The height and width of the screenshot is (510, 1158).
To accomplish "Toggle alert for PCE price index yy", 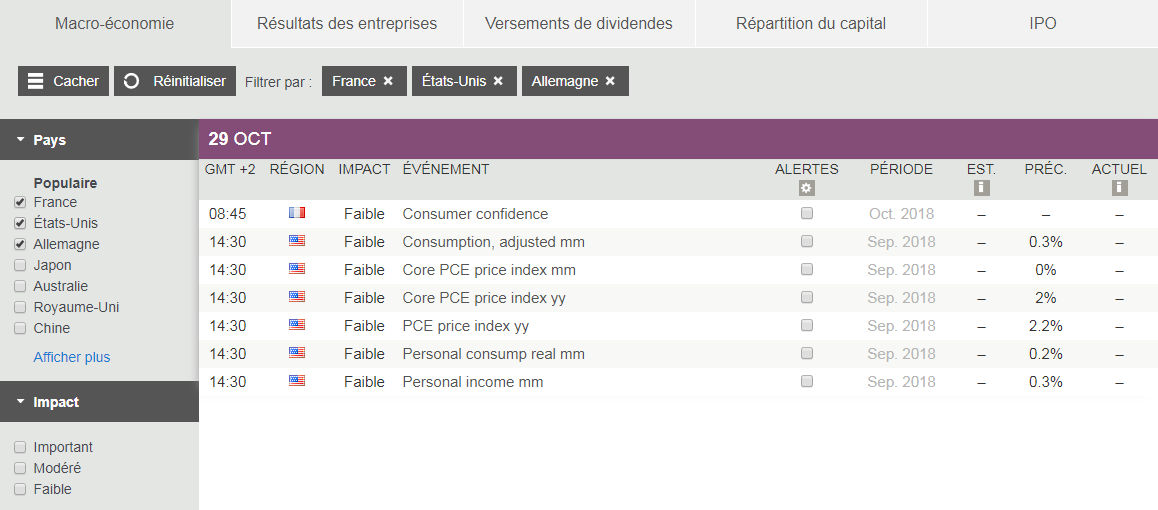I will 807,325.
